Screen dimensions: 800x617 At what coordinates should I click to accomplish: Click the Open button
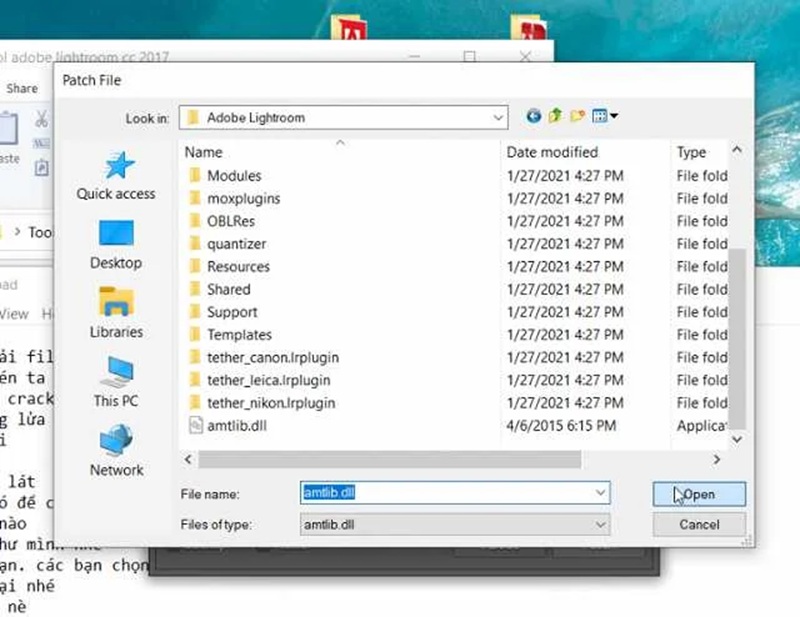click(x=698, y=492)
